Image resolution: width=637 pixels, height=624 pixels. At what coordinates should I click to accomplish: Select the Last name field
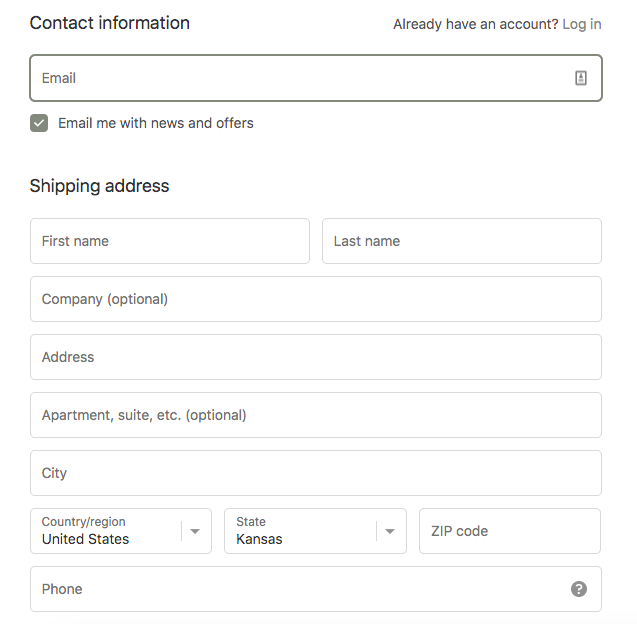point(461,241)
